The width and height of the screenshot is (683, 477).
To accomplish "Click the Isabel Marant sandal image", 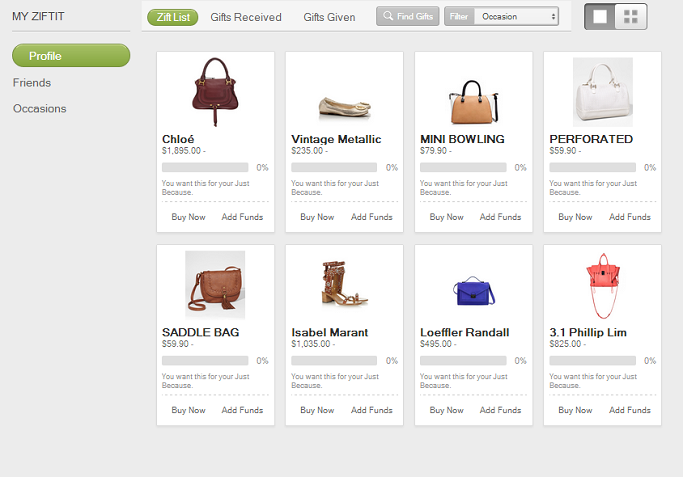I will (345, 283).
